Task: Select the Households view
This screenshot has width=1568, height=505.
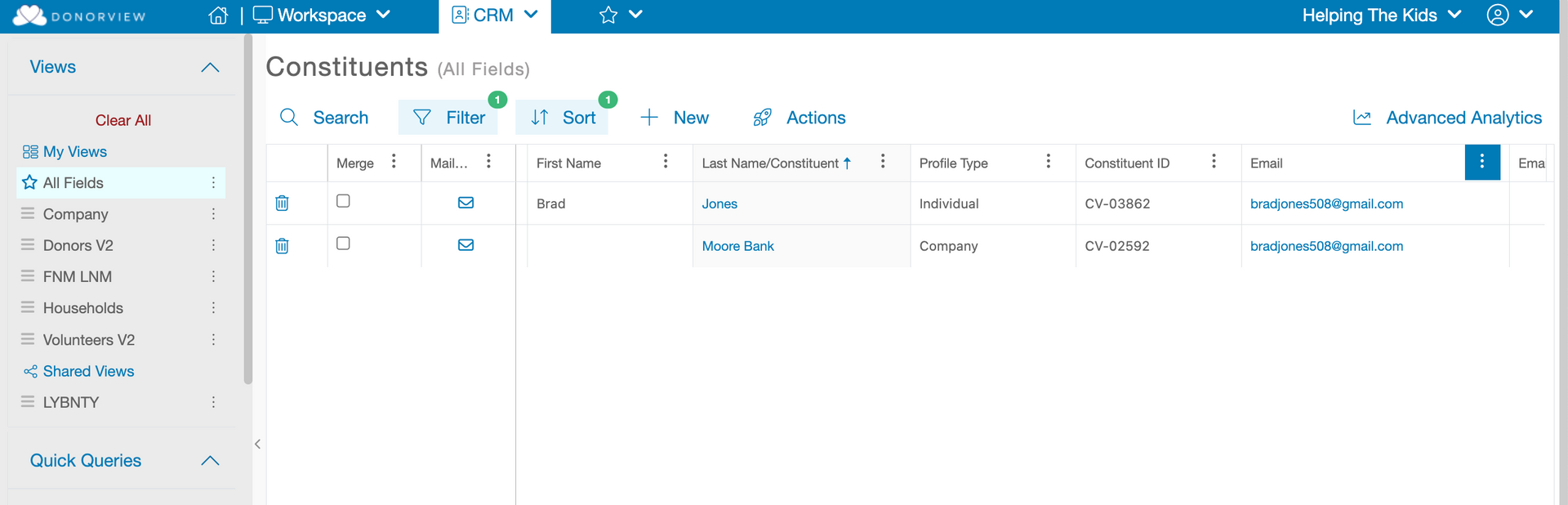Action: click(82, 308)
